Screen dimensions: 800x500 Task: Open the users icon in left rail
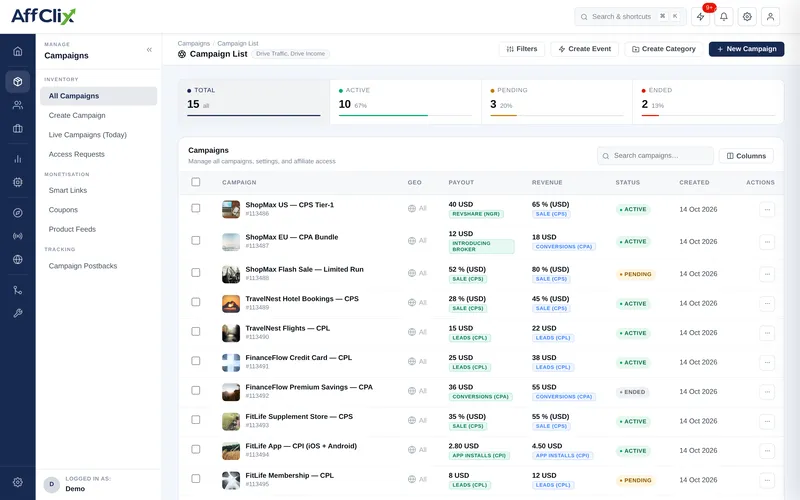coord(17,105)
